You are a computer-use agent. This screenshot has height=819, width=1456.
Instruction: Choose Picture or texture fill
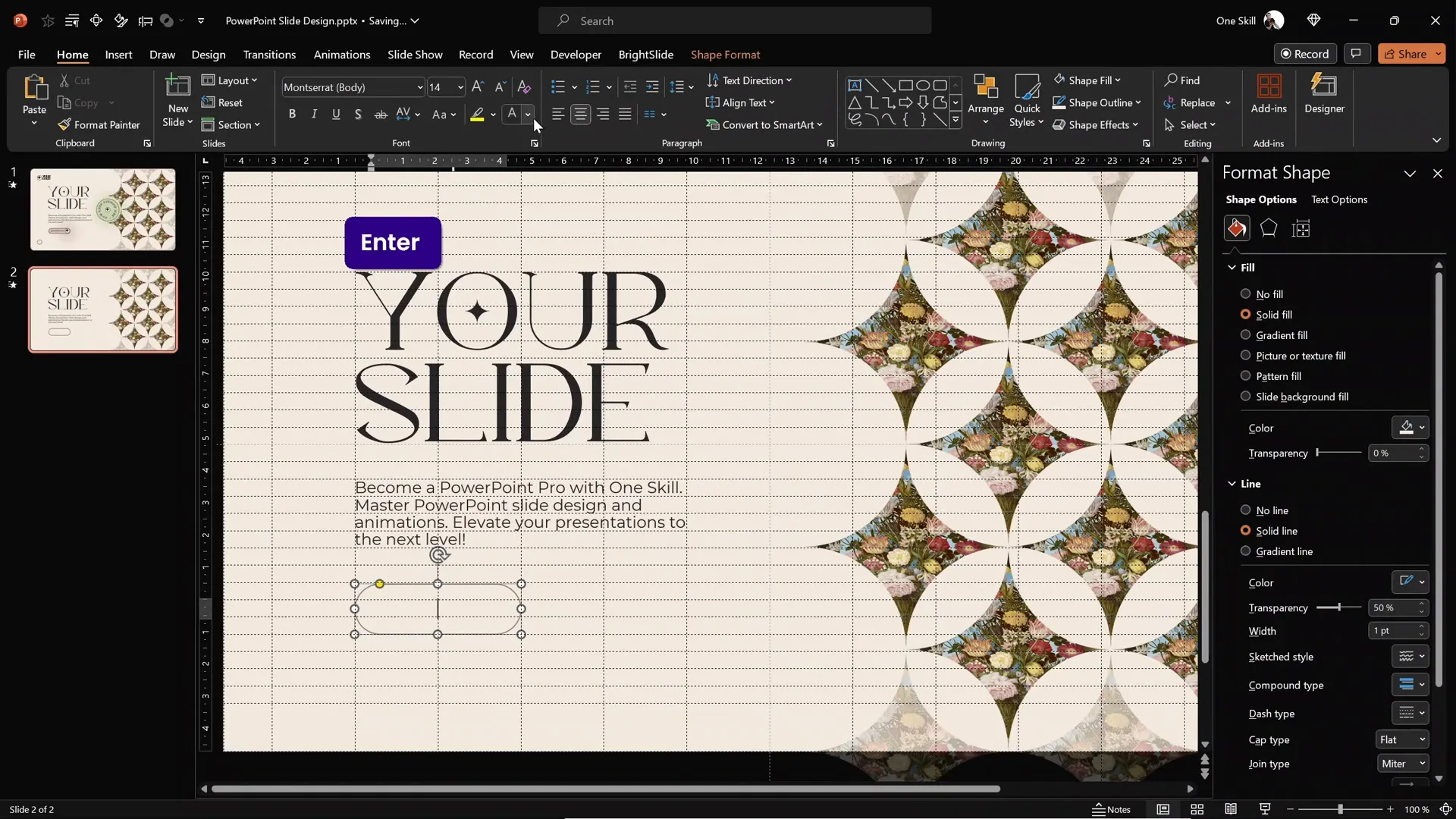pos(1292,356)
